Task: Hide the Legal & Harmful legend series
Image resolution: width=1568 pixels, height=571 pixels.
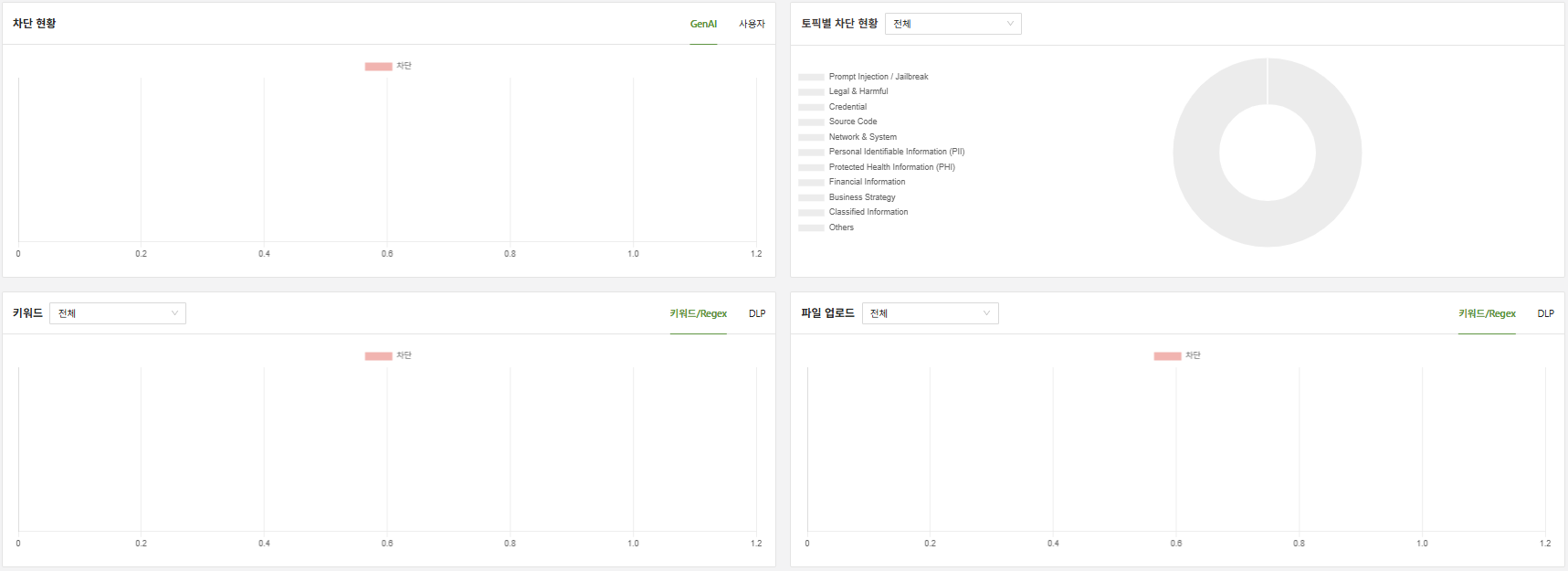Action: coord(858,91)
